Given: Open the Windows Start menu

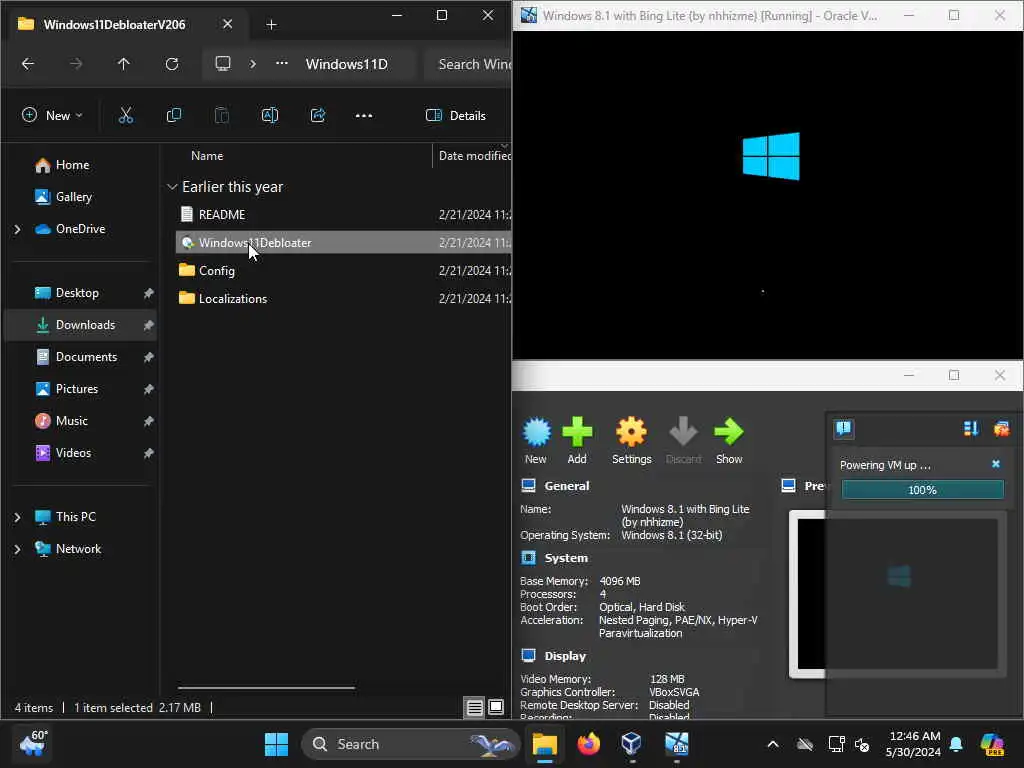Looking at the screenshot, I should (x=276, y=744).
